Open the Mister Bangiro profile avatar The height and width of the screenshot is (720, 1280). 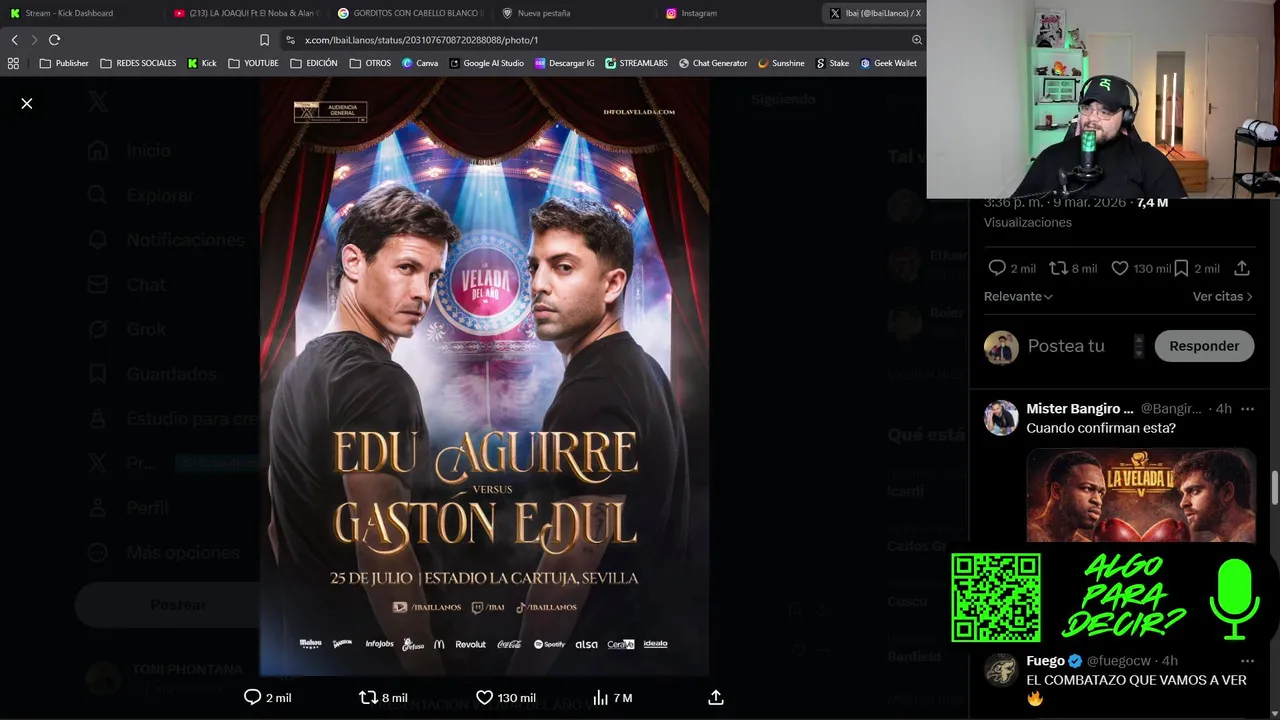[1001, 418]
